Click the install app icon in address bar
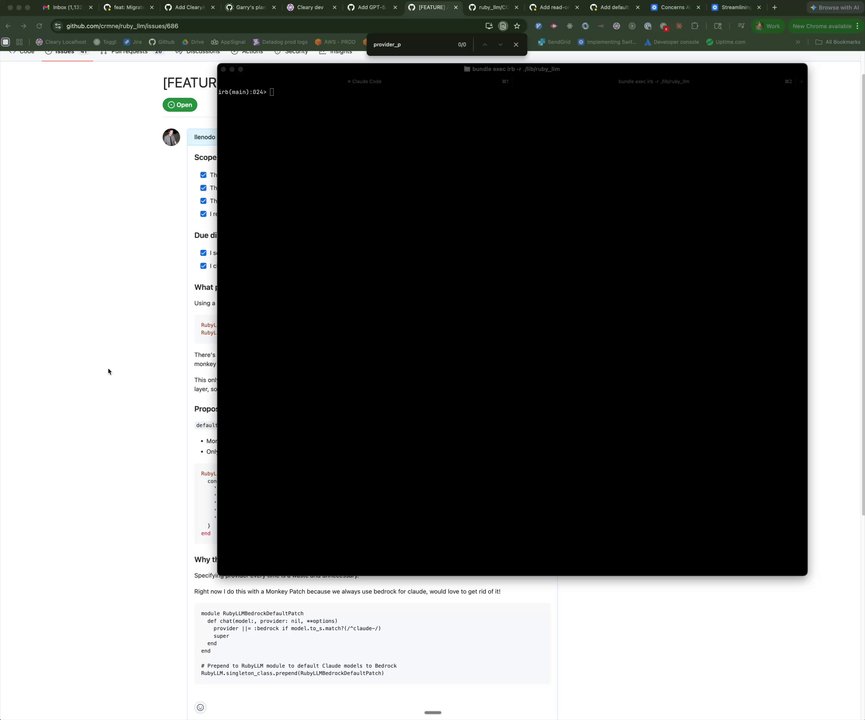Viewport: 865px width, 720px height. tap(489, 26)
